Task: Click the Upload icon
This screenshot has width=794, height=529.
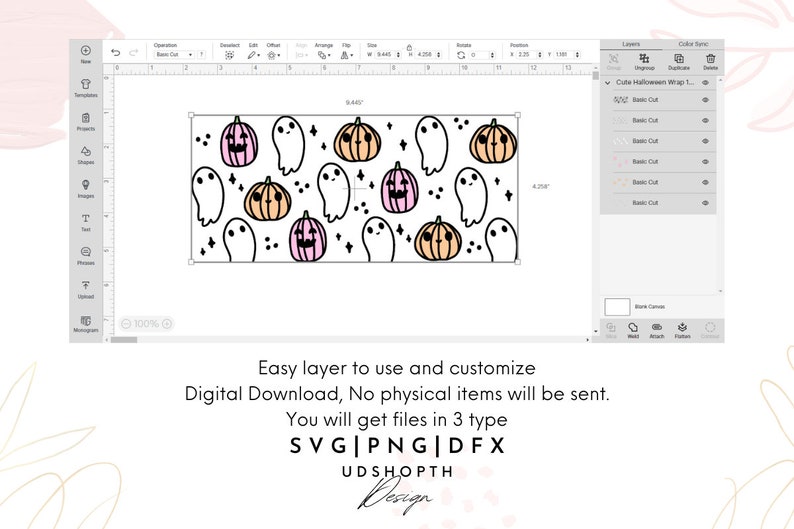Action: (x=86, y=286)
